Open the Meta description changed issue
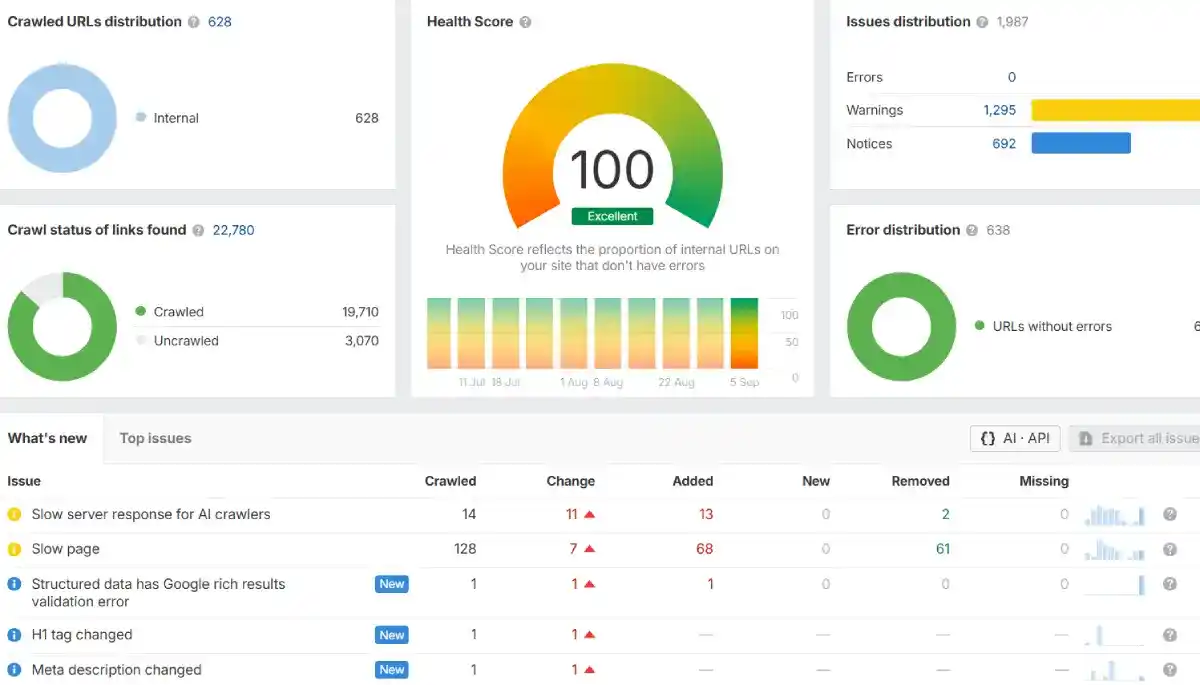The image size is (1200, 685). point(117,670)
